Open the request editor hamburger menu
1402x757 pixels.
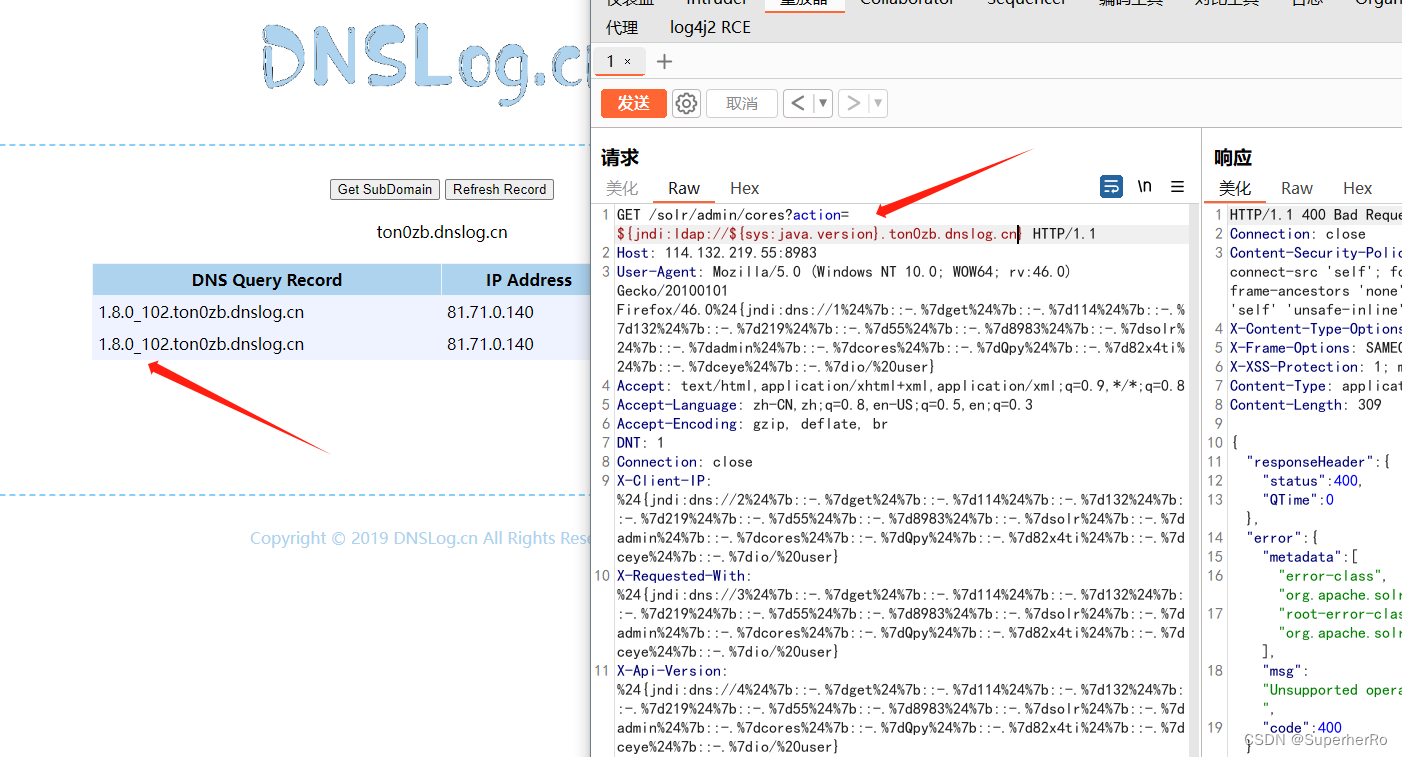pyautogui.click(x=1178, y=187)
